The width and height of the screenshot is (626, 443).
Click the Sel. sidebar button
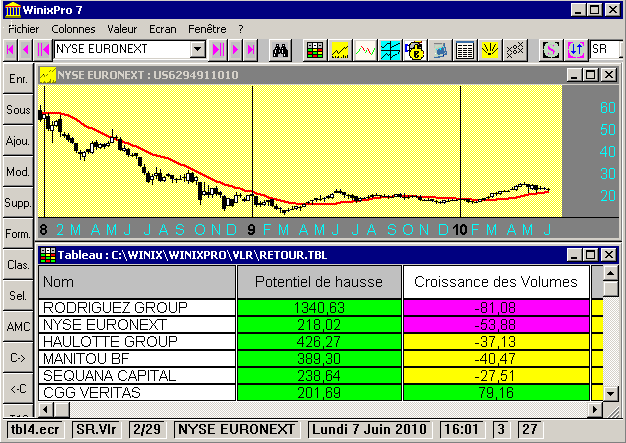pos(18,296)
